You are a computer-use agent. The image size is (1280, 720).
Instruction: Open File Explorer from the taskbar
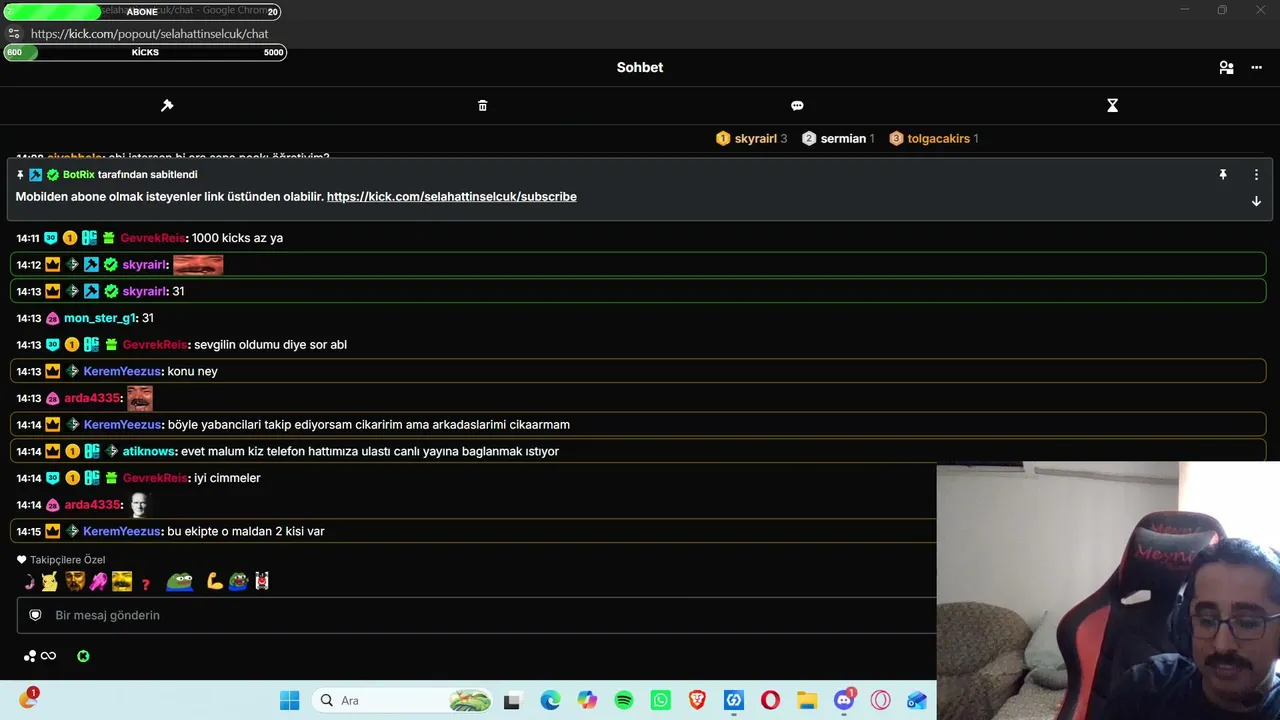[807, 700]
